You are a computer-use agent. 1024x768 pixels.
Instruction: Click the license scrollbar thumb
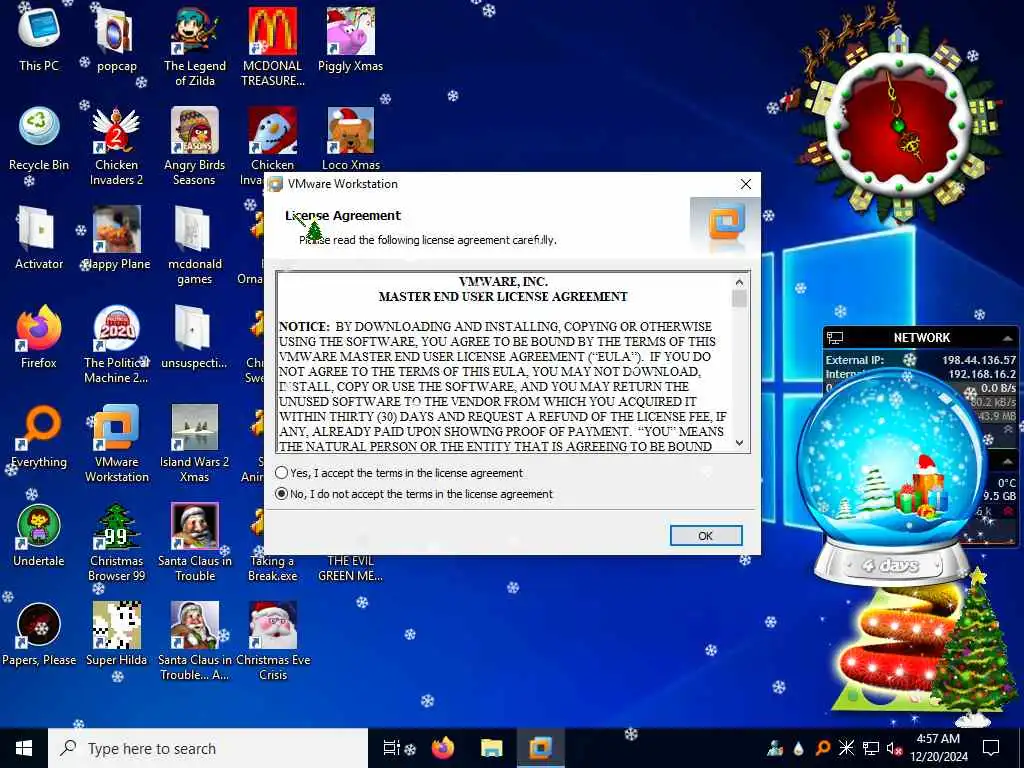pyautogui.click(x=739, y=298)
